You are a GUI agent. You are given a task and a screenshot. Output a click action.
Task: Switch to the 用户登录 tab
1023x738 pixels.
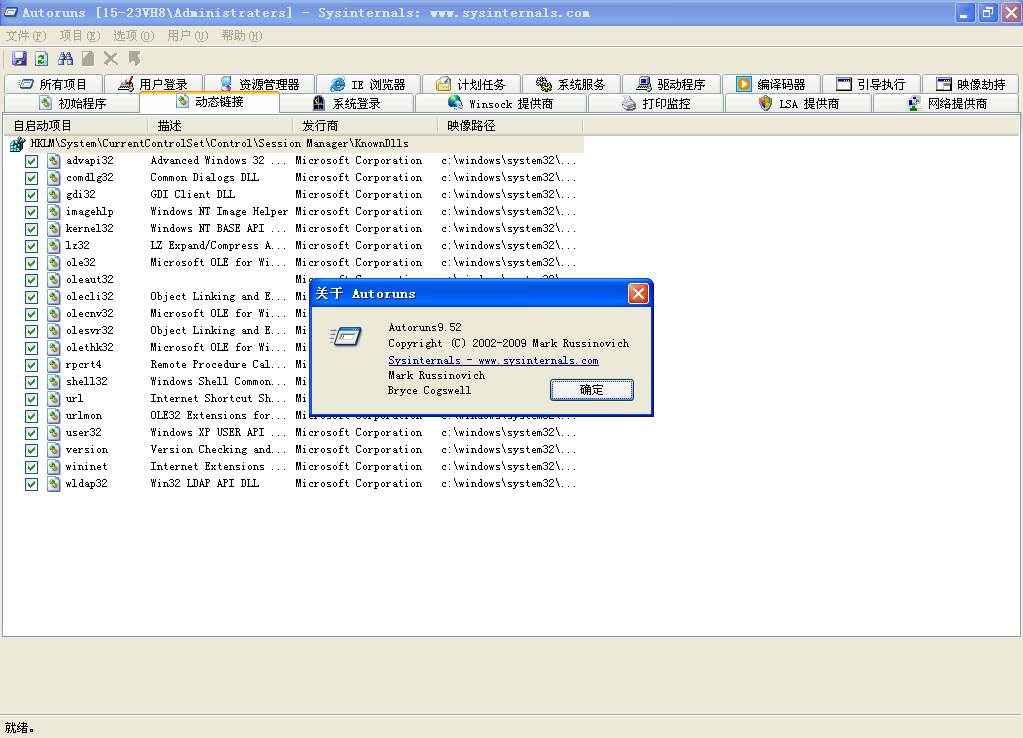(153, 84)
